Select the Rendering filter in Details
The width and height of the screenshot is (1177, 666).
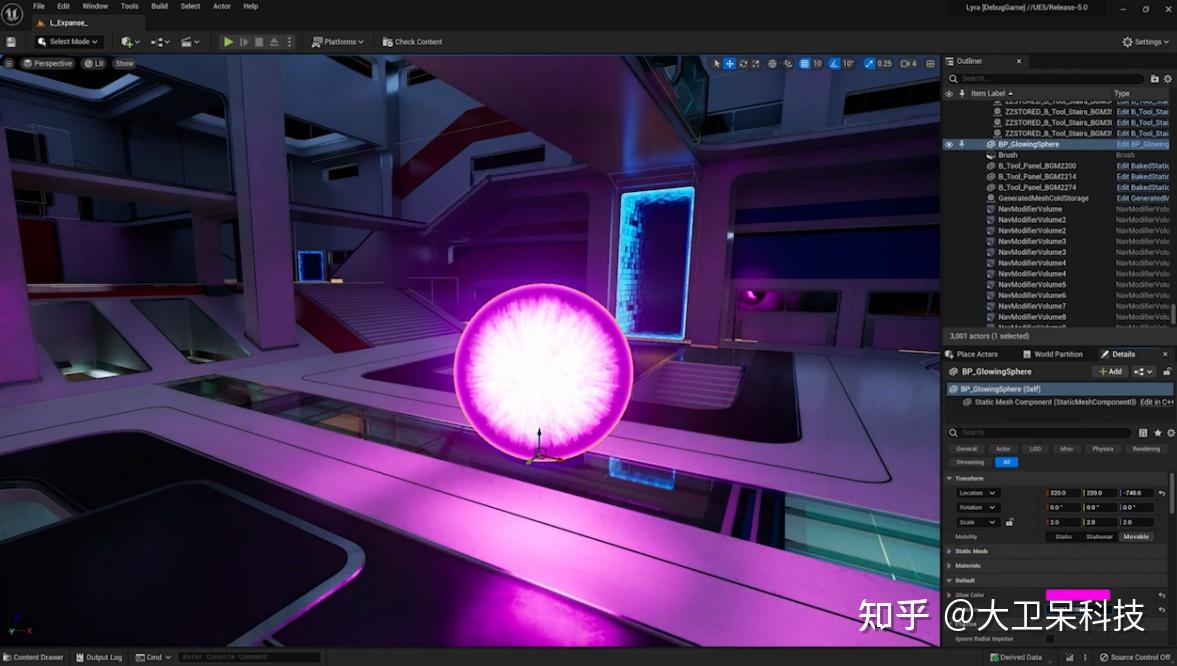(x=1145, y=449)
